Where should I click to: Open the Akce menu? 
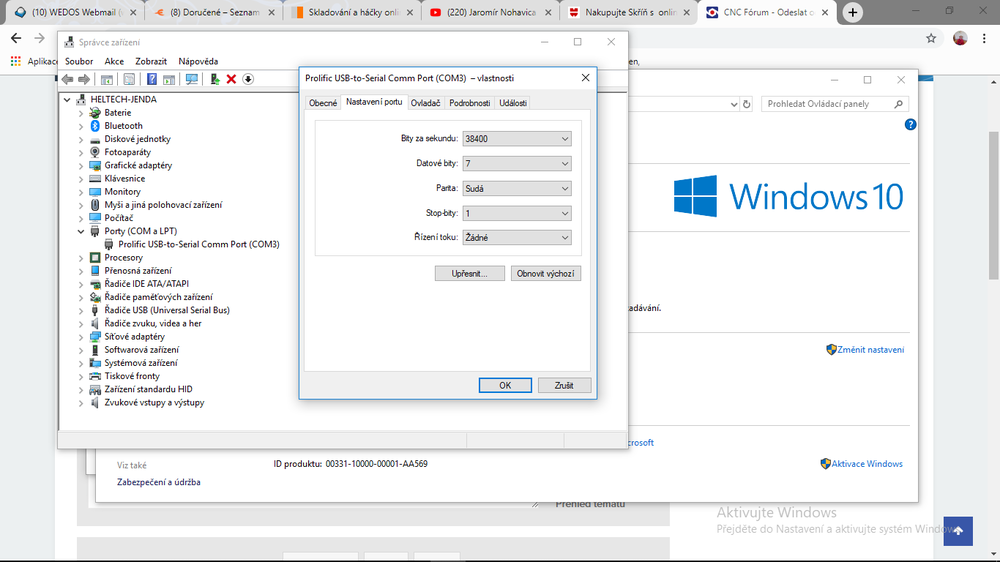point(114,61)
